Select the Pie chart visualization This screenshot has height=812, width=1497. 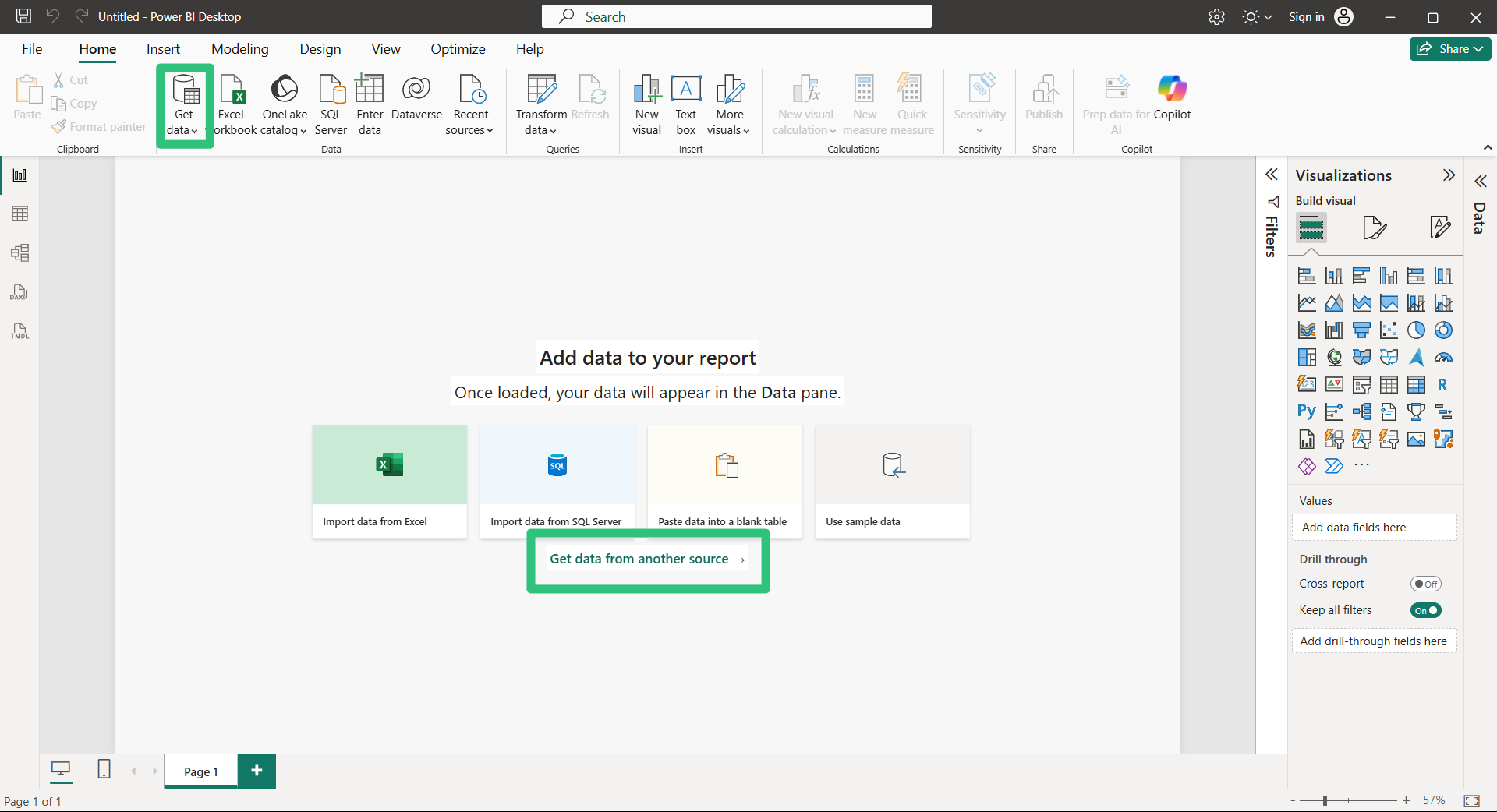coord(1416,330)
